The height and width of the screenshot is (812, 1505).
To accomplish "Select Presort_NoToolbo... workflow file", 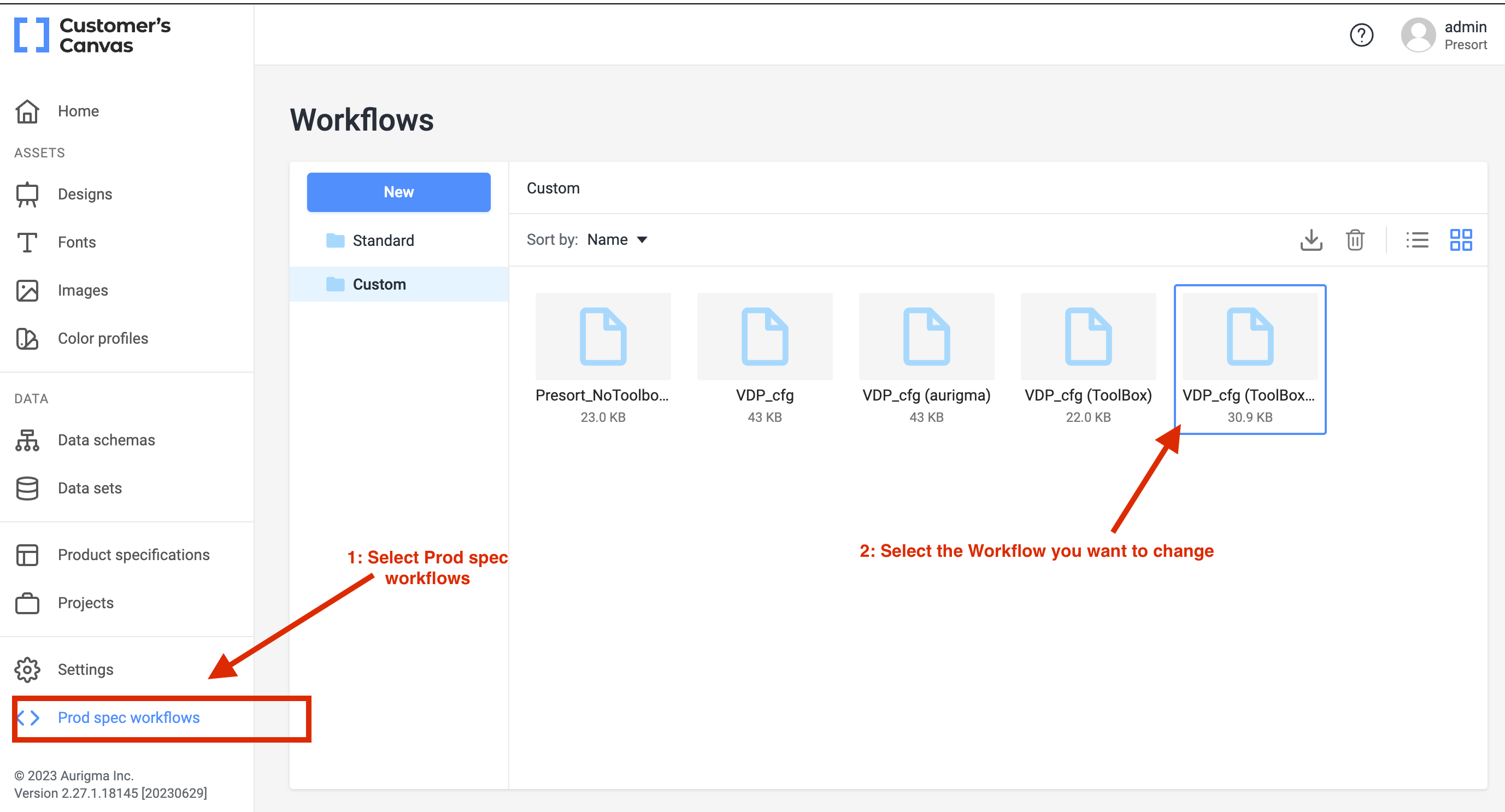I will (x=602, y=358).
